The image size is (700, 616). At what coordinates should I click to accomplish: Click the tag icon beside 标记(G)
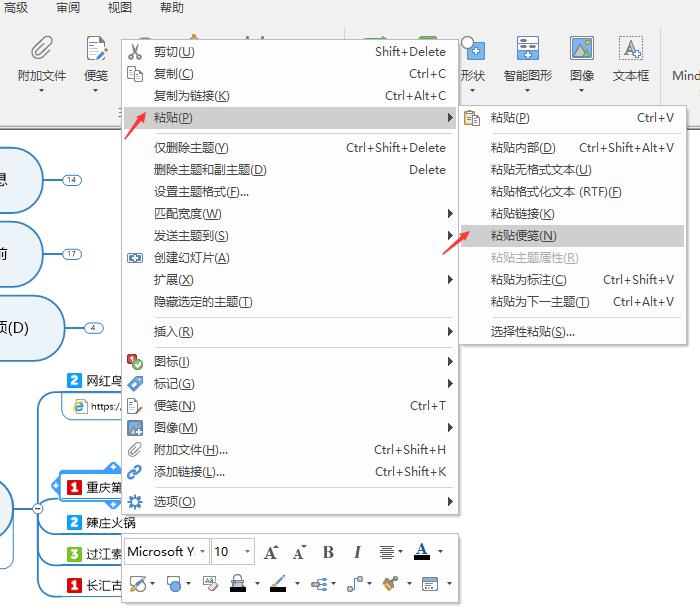coord(135,384)
